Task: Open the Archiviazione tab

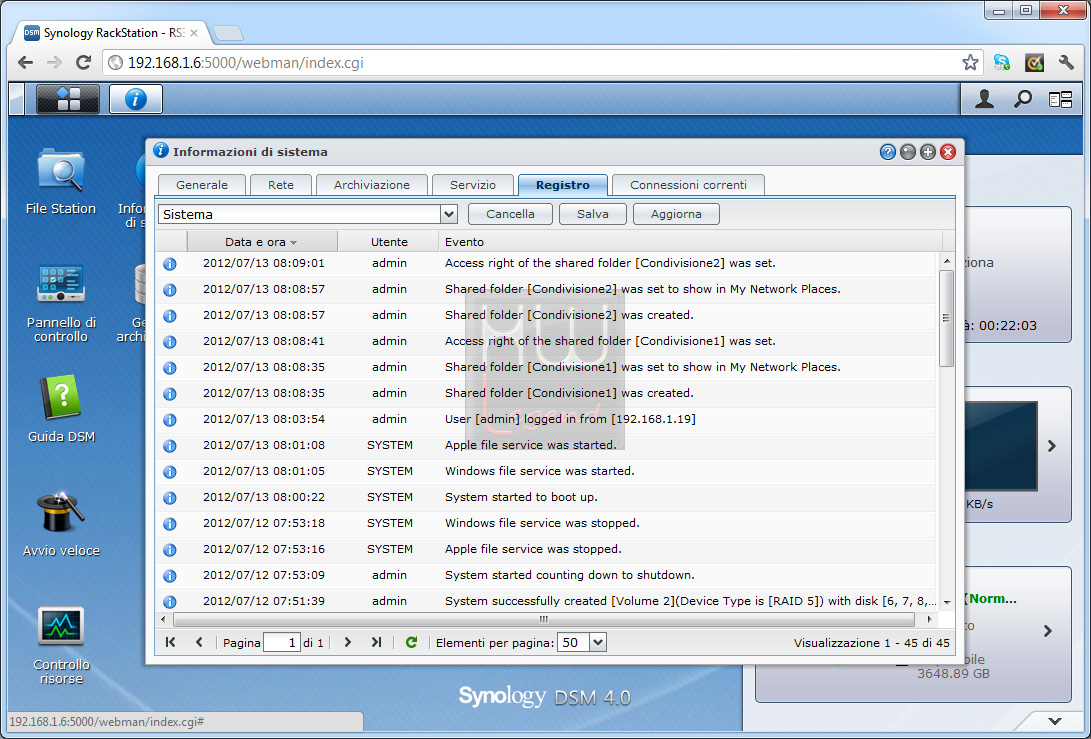Action: pyautogui.click(x=372, y=185)
